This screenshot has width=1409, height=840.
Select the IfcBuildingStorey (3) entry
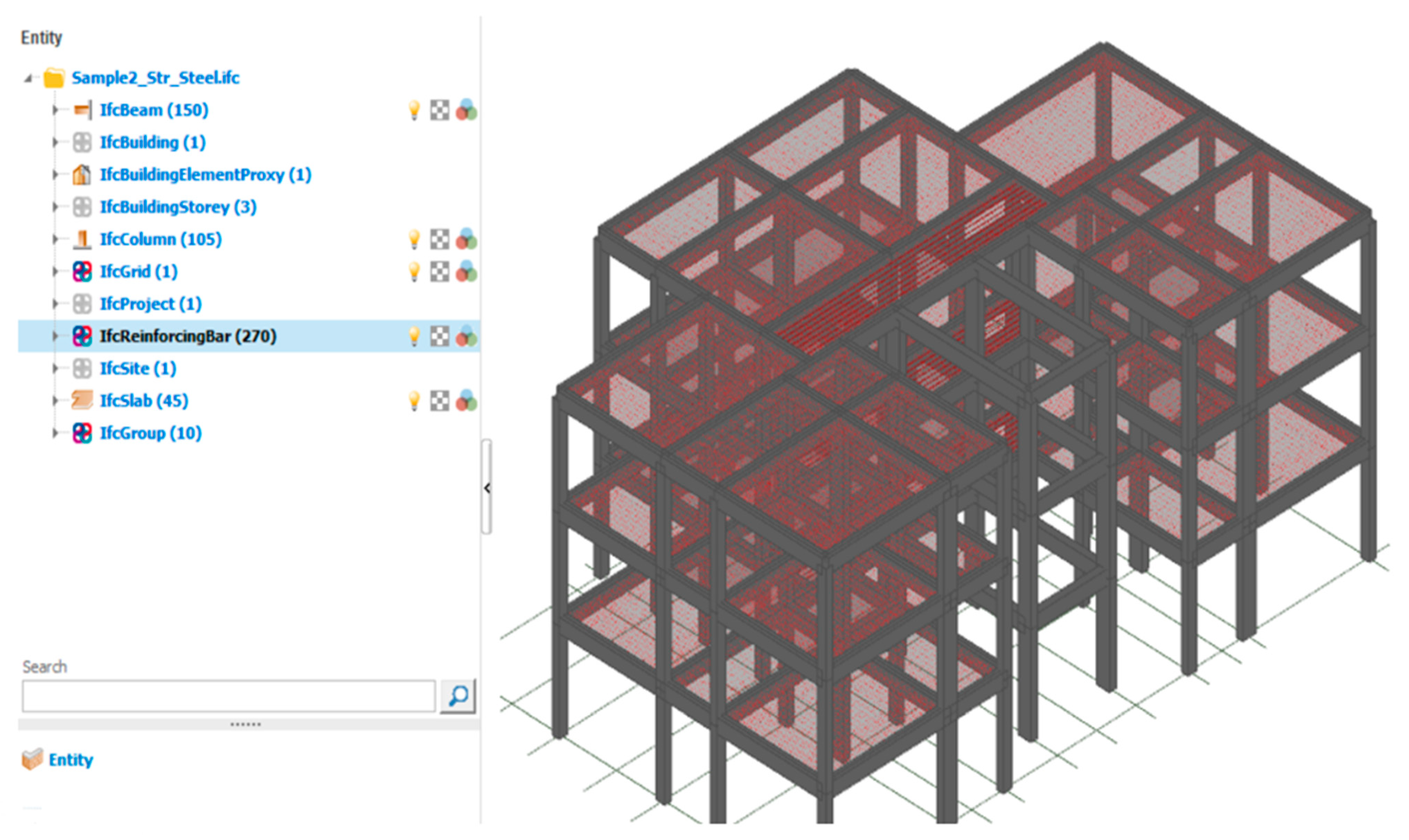(x=178, y=207)
